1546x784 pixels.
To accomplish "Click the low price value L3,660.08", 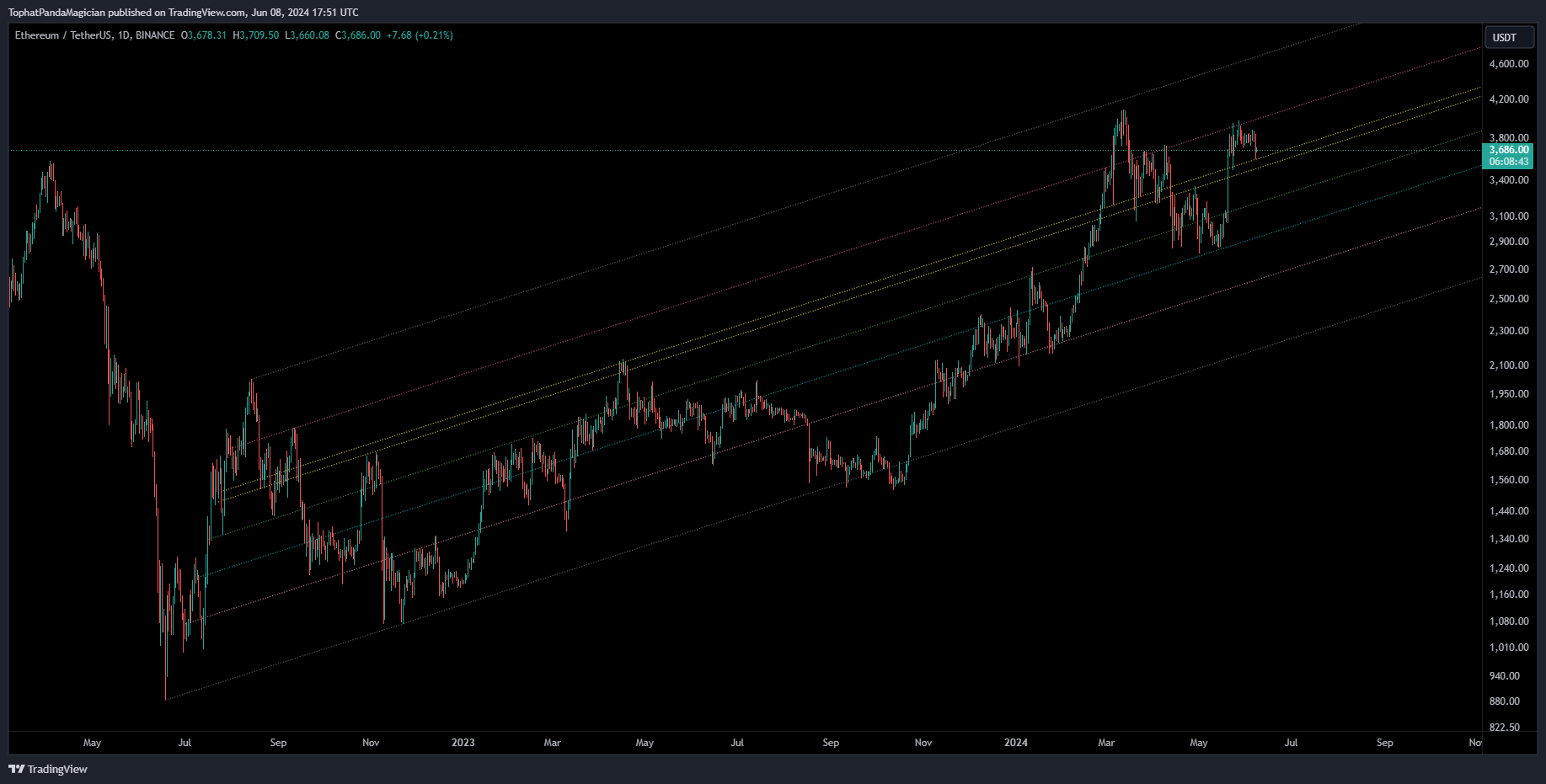I will pos(308,35).
